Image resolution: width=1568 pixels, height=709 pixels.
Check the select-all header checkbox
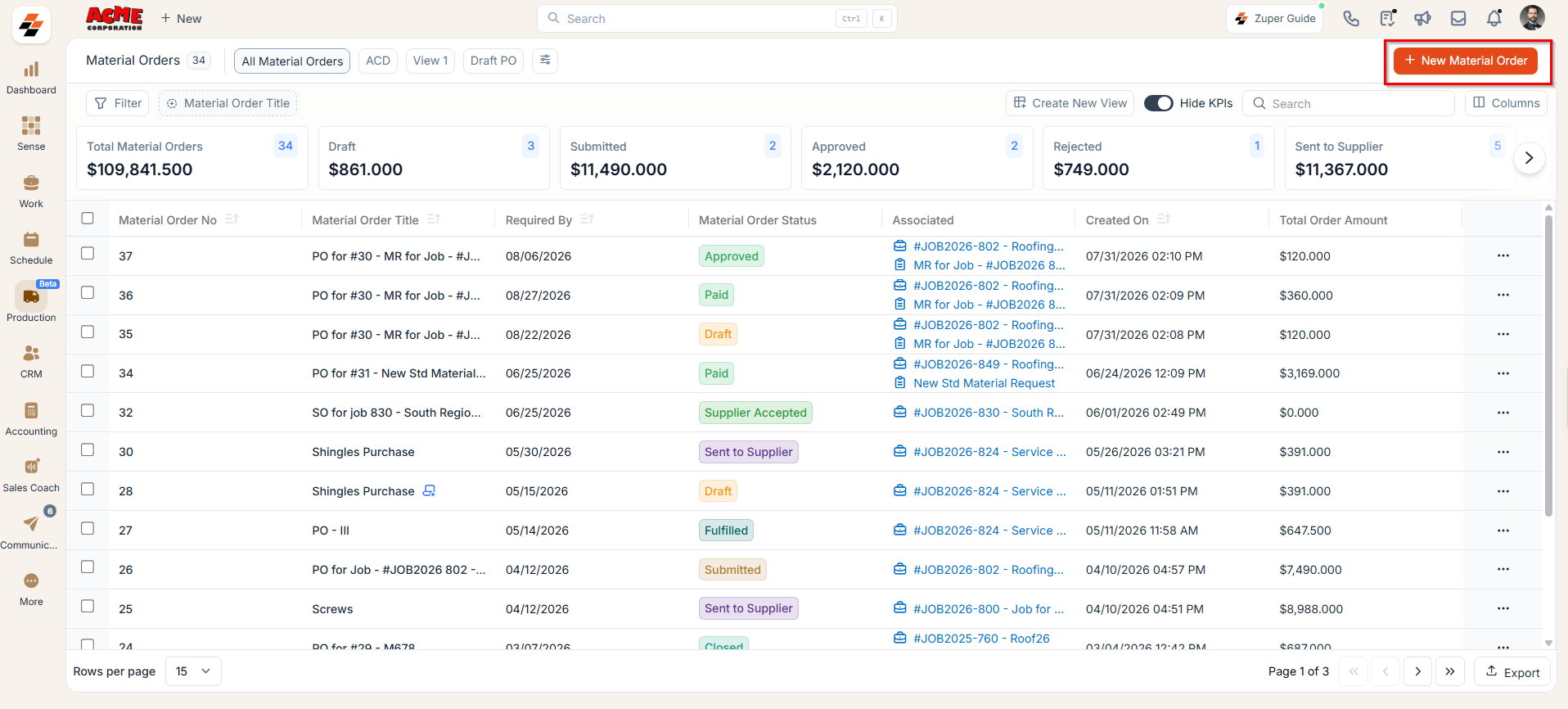click(x=88, y=219)
